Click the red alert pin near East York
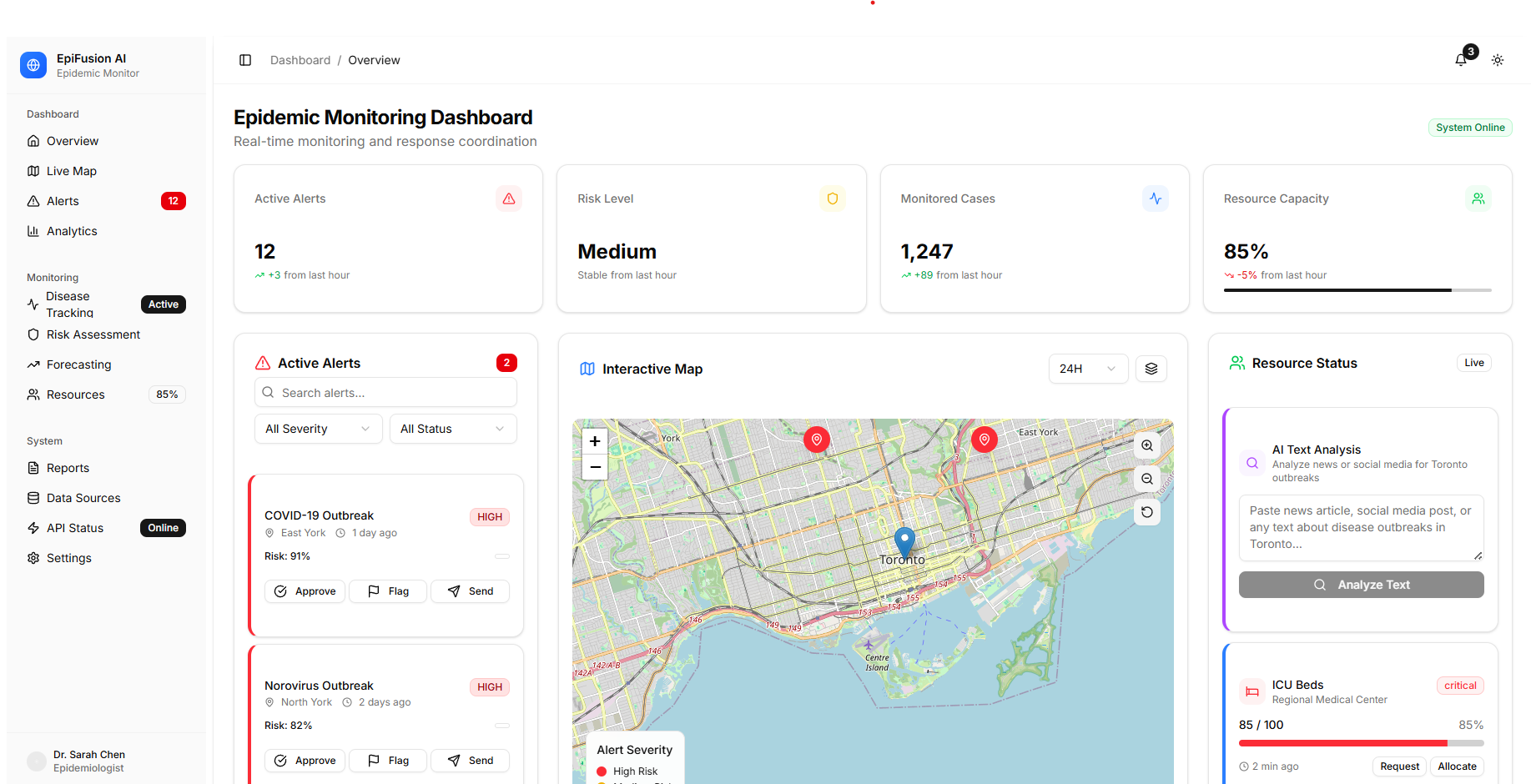 (x=985, y=440)
